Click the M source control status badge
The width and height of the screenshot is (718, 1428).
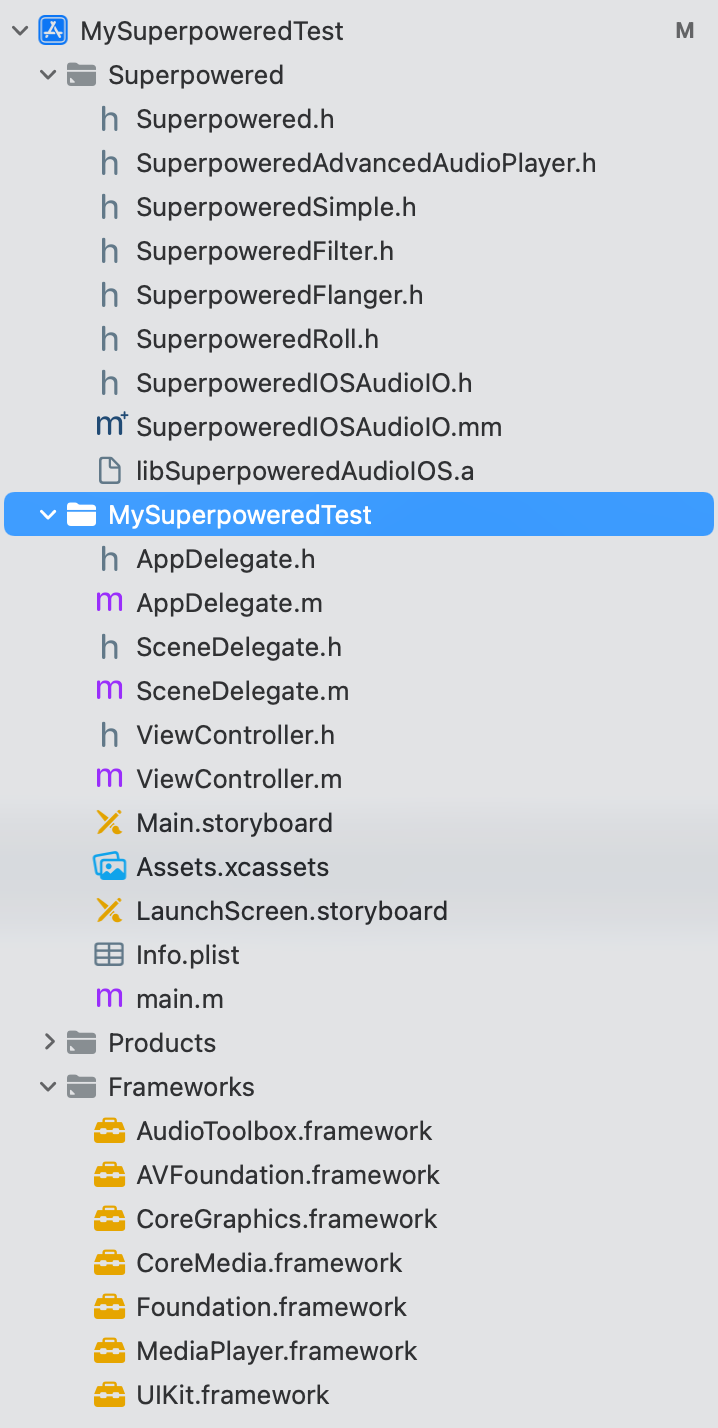685,30
